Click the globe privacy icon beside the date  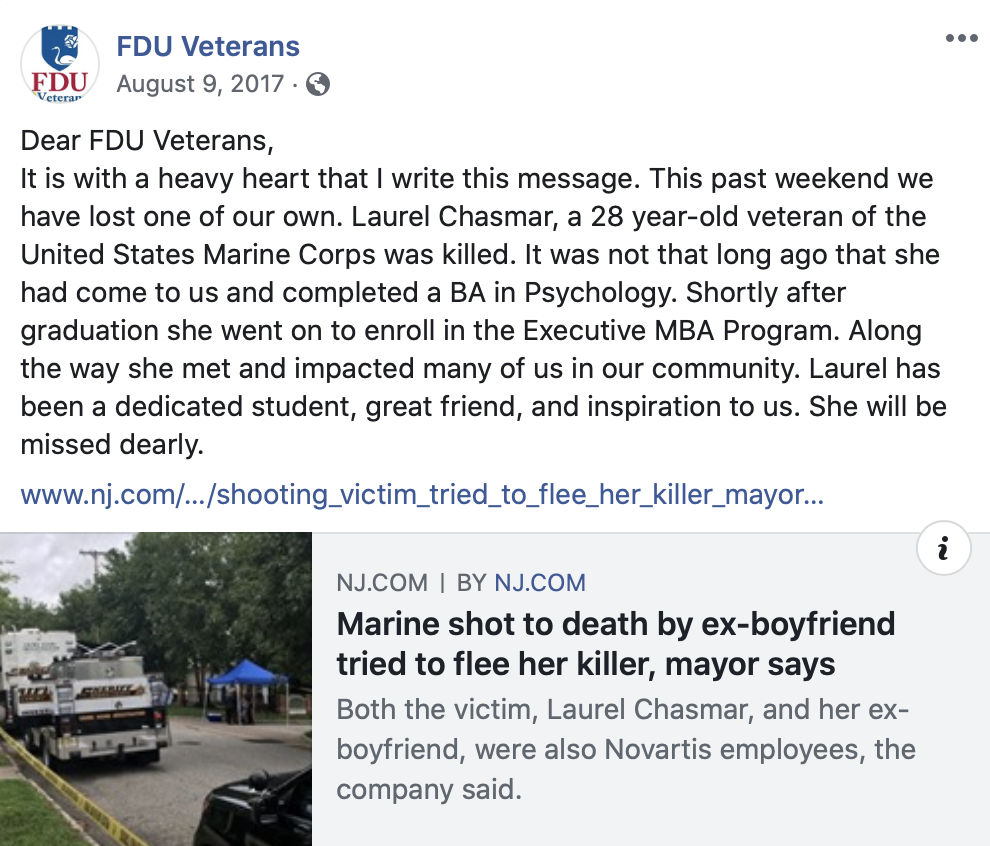pyautogui.click(x=318, y=85)
